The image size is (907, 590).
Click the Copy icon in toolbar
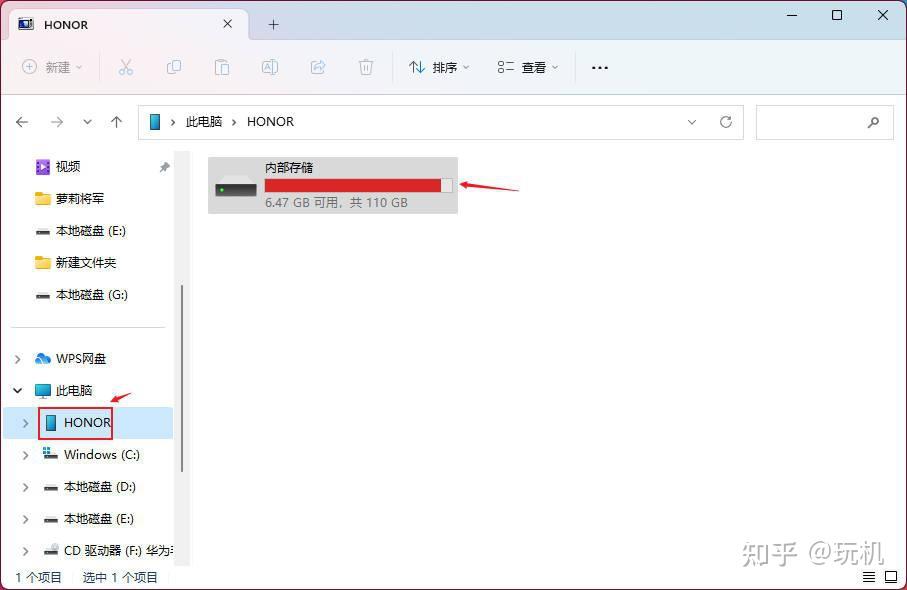point(174,67)
